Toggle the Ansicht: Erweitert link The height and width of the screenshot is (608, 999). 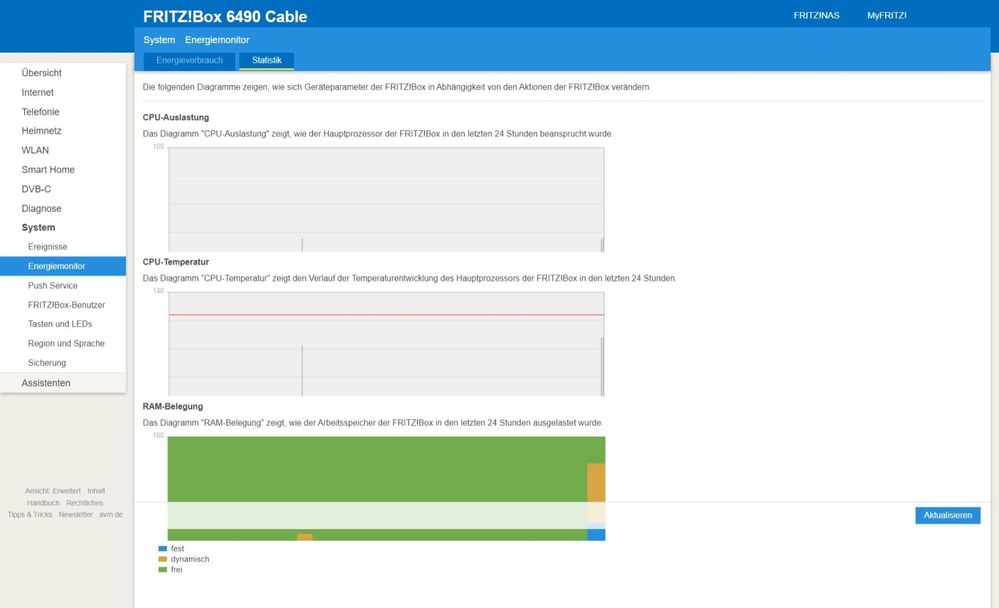(53, 491)
